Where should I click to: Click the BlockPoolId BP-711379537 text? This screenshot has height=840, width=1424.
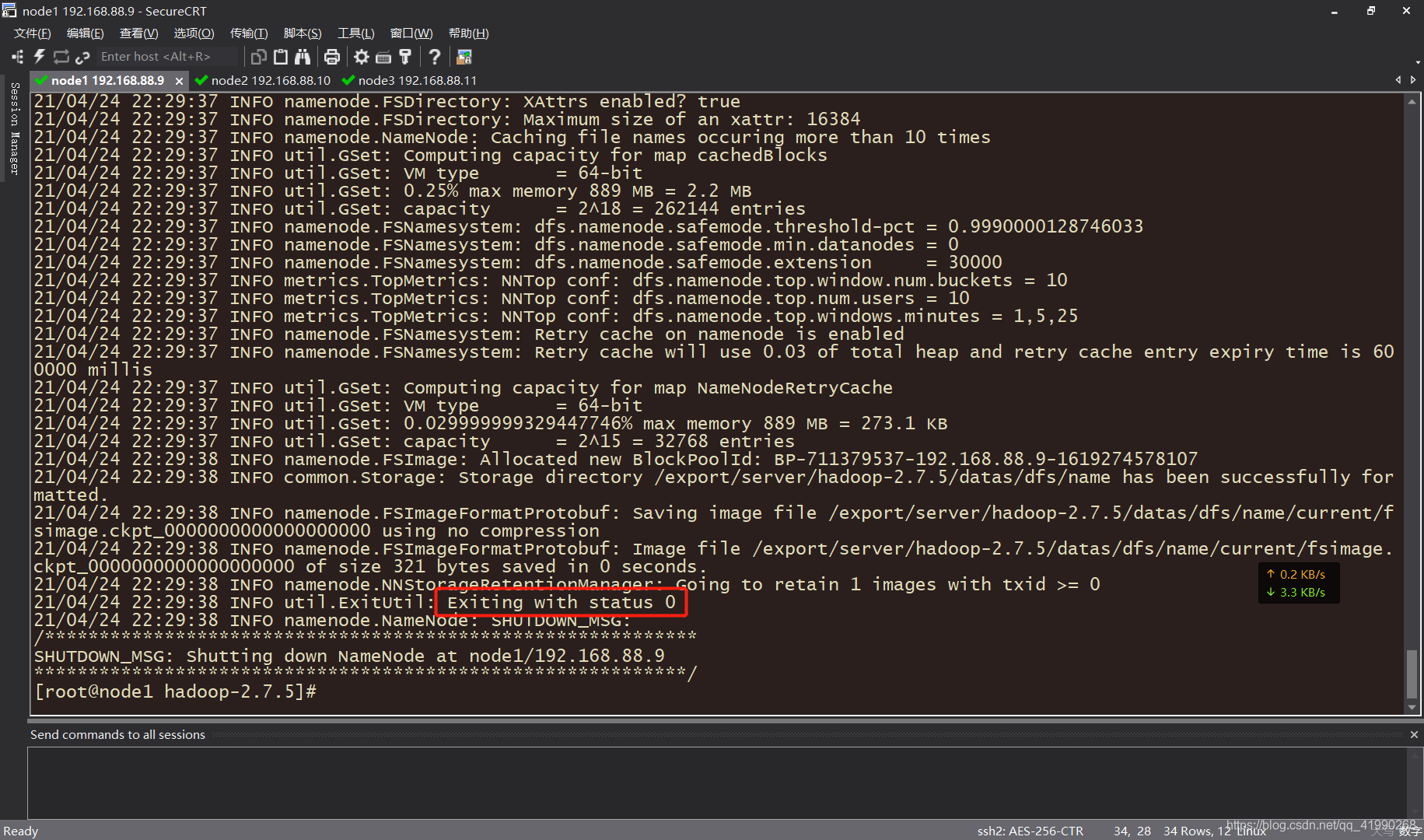985,459
